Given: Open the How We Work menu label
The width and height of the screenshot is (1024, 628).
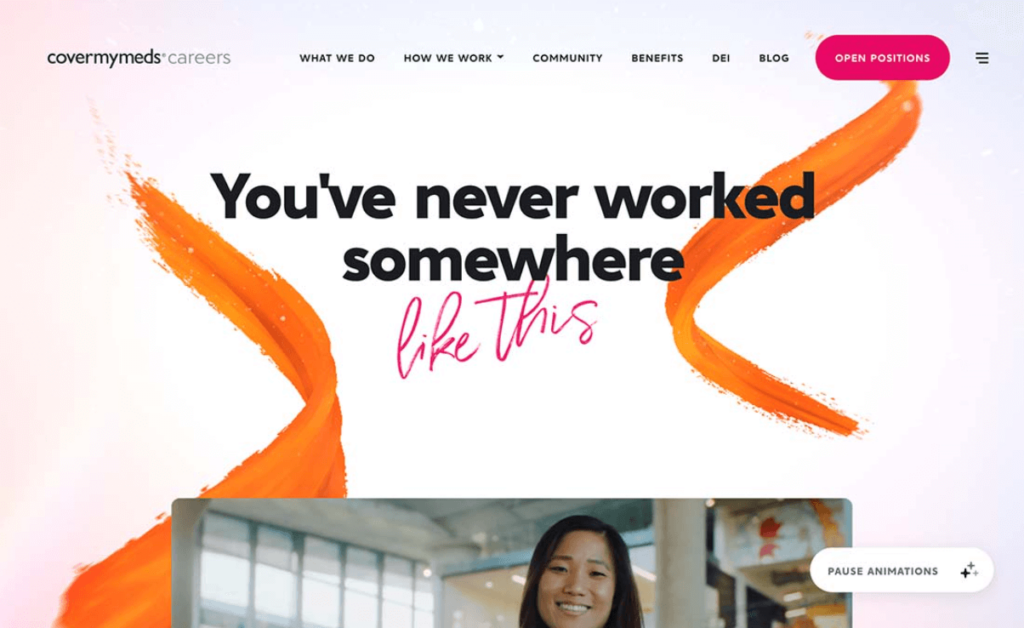Looking at the screenshot, I should 447,58.
